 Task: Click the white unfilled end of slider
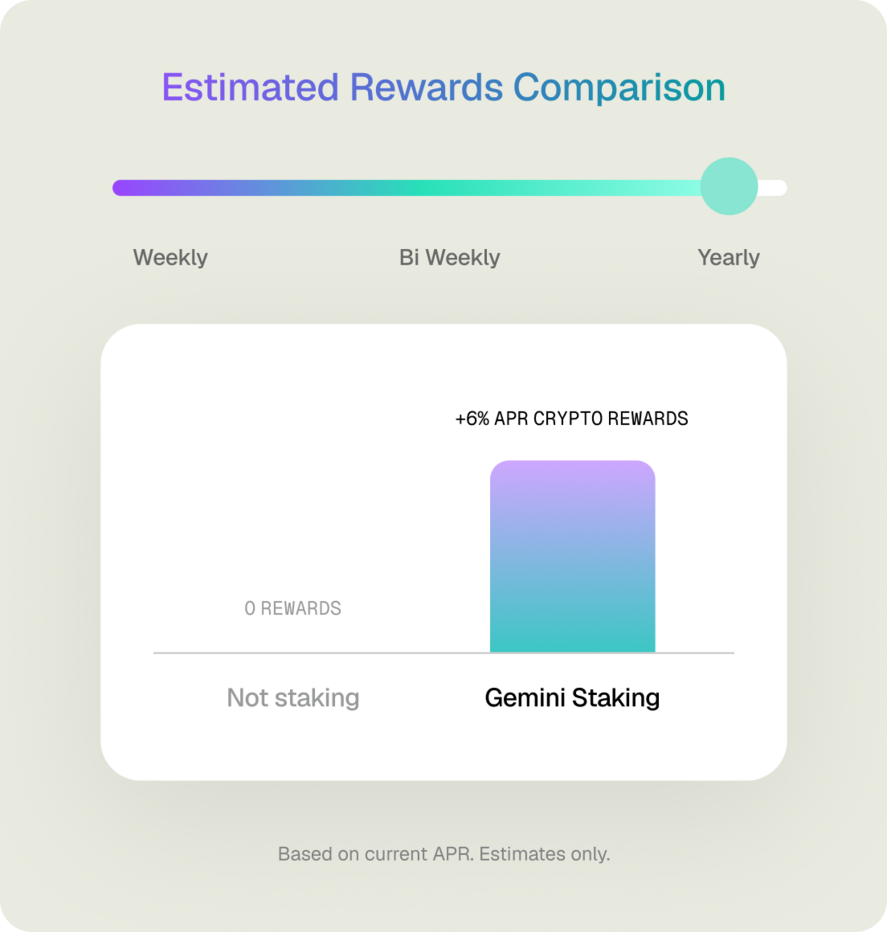pos(775,188)
